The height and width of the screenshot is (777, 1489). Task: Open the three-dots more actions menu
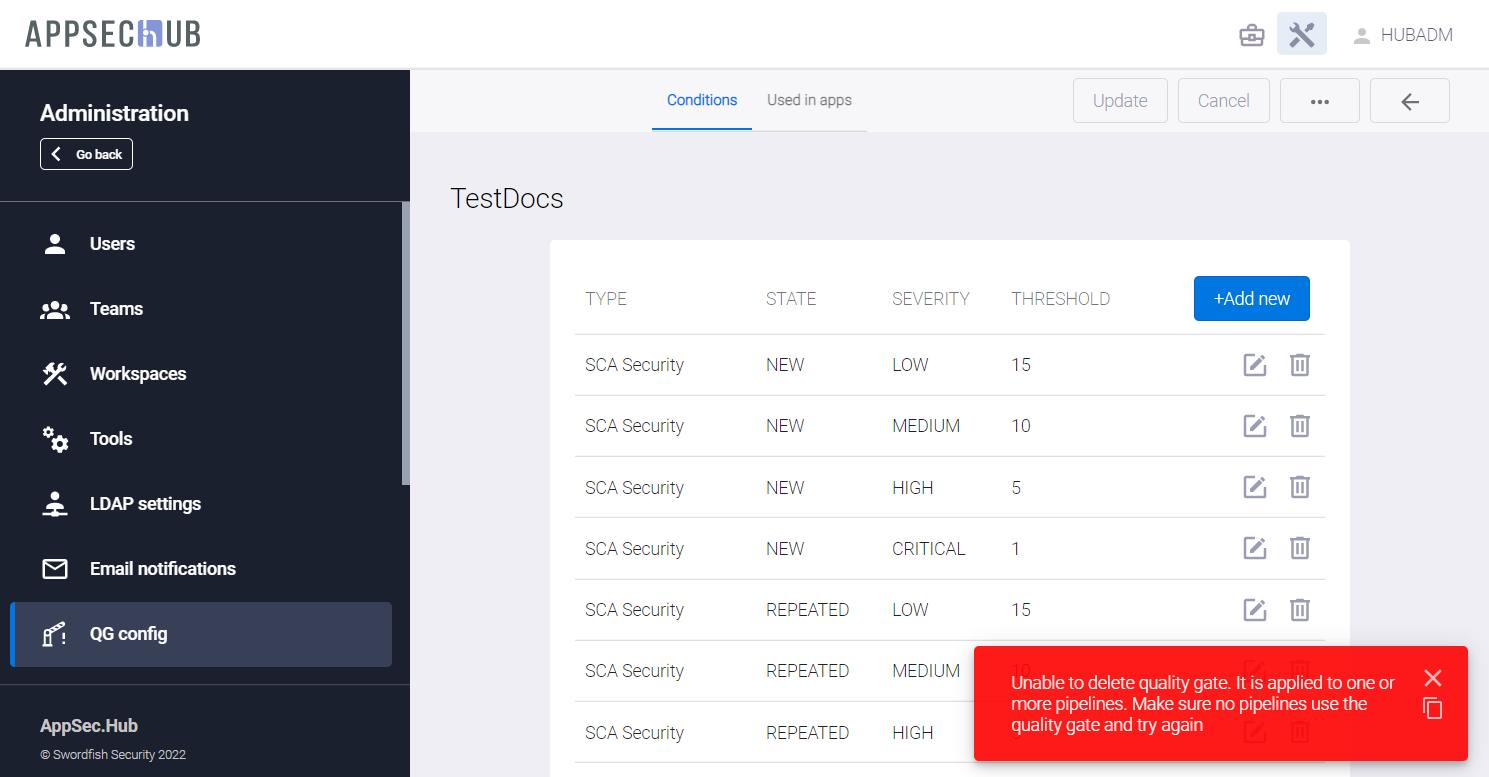click(x=1319, y=101)
